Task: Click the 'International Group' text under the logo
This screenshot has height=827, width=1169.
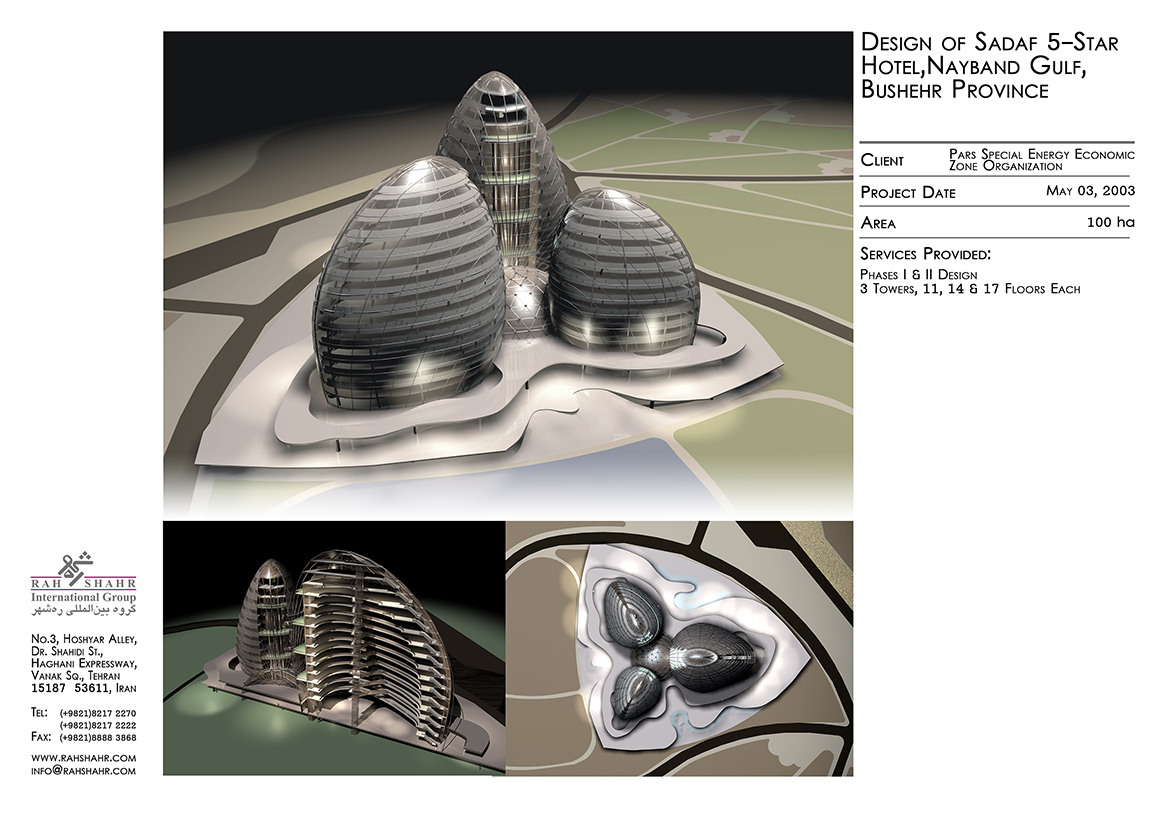Action: [84, 597]
